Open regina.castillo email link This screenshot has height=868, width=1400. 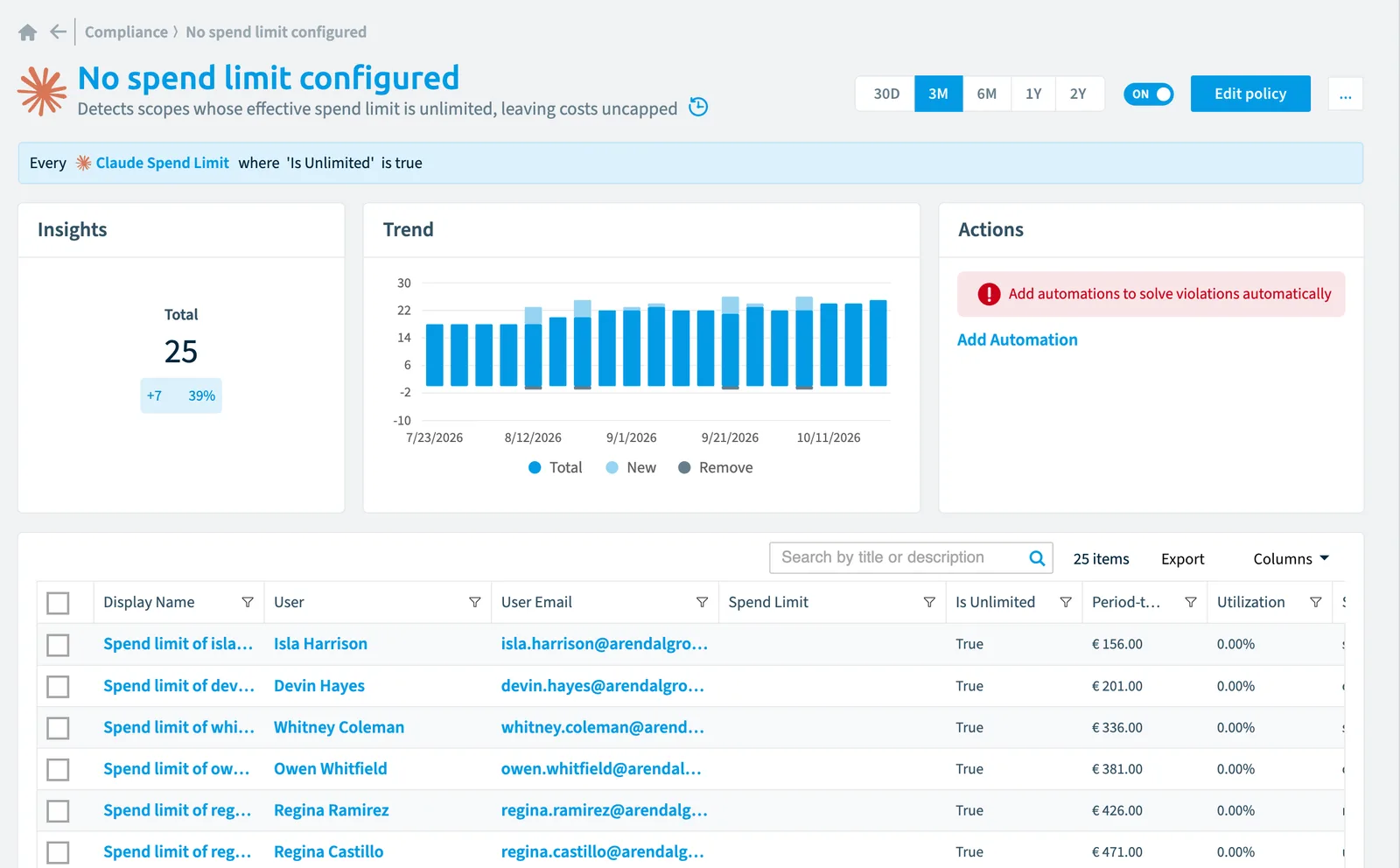coord(603,852)
